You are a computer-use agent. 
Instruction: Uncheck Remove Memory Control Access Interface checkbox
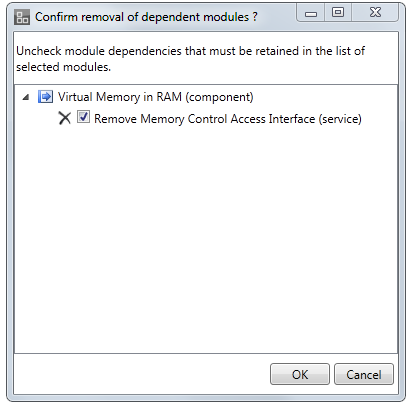83,117
